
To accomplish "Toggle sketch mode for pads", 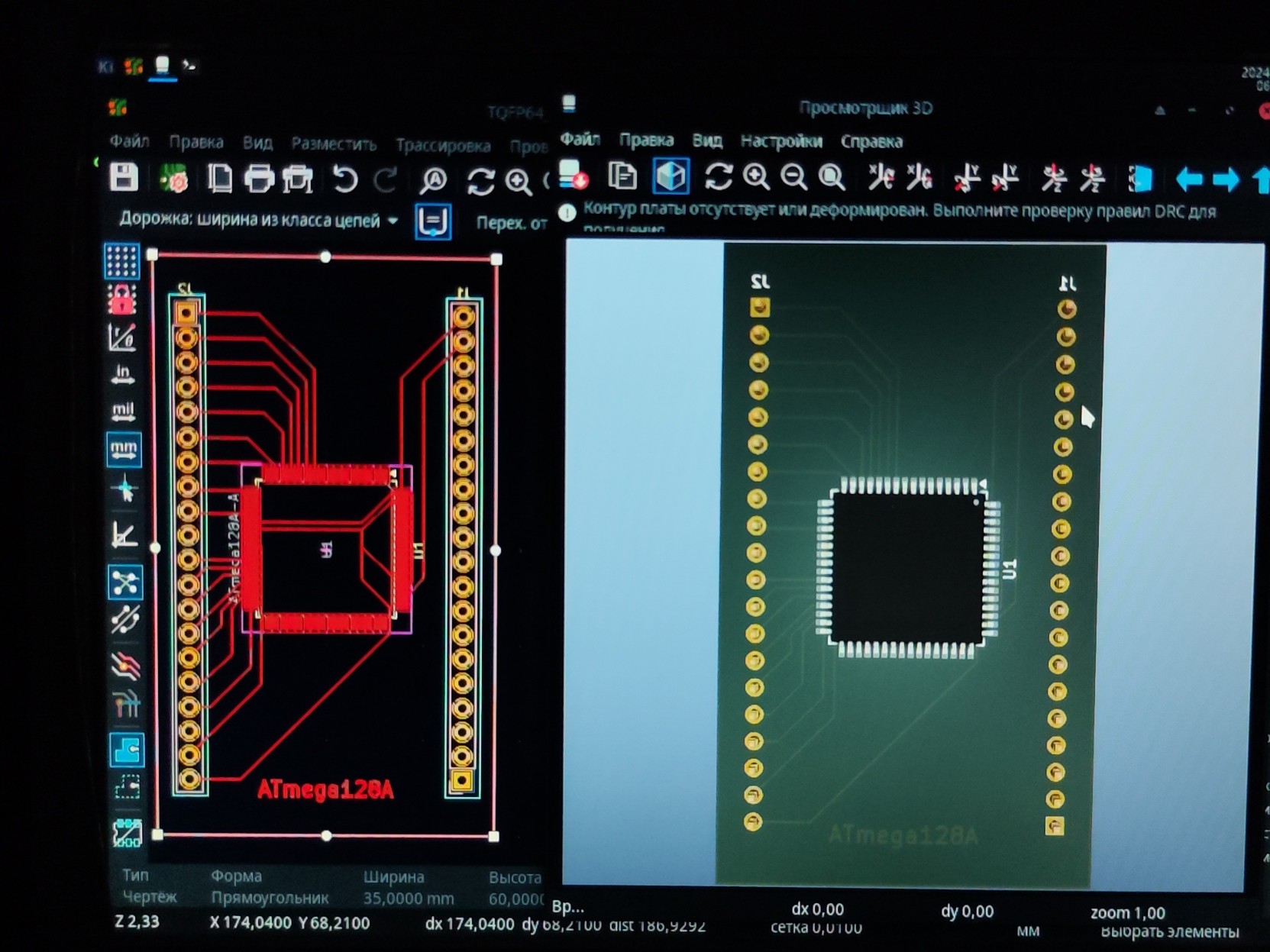I will tap(128, 833).
